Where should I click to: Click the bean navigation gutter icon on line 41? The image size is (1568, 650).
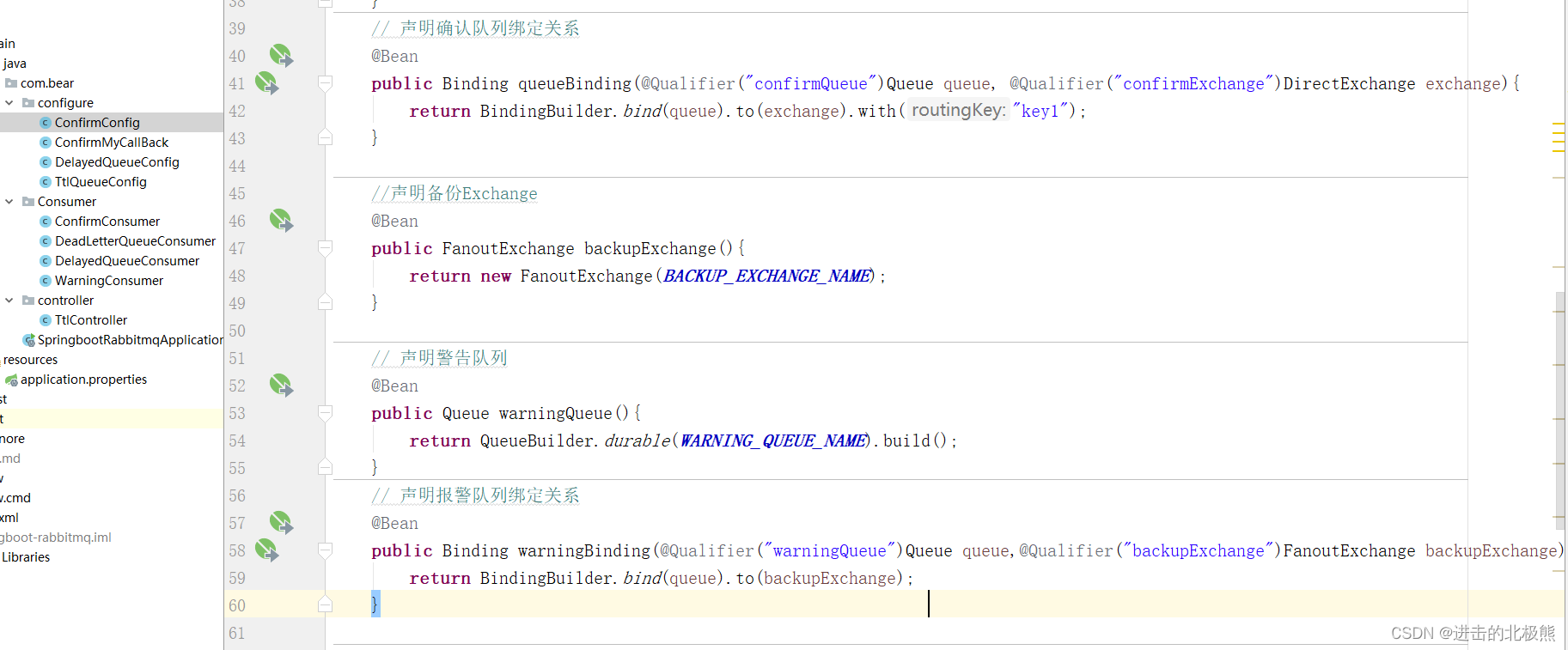tap(267, 83)
